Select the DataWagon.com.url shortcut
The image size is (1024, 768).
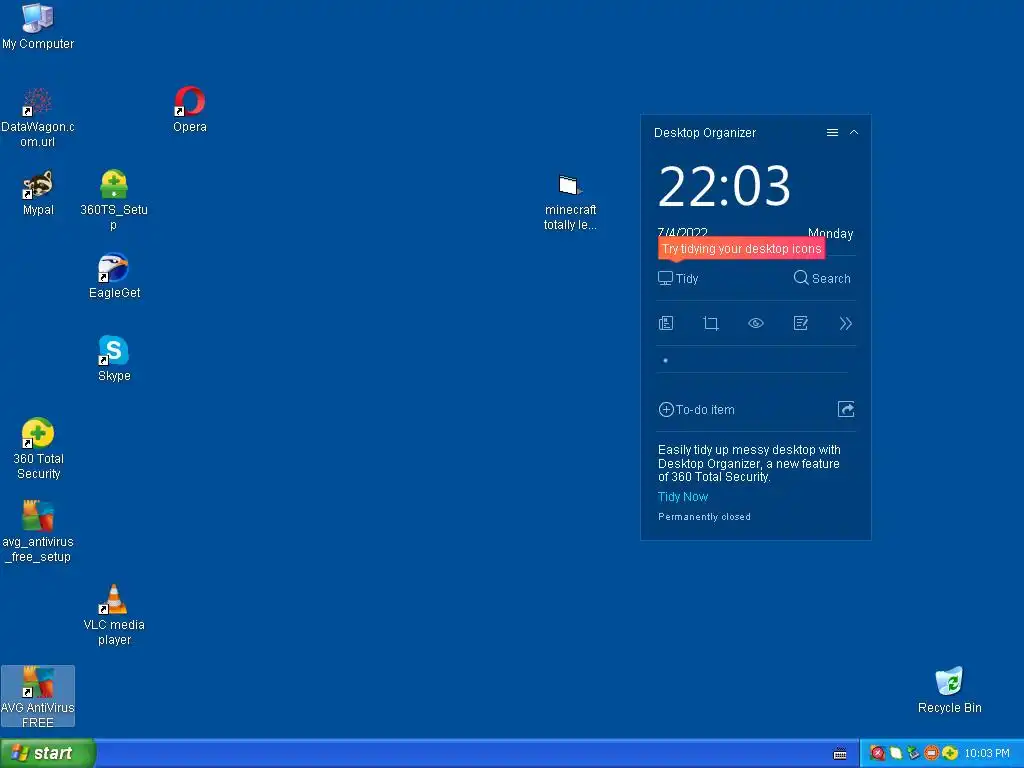(37, 118)
